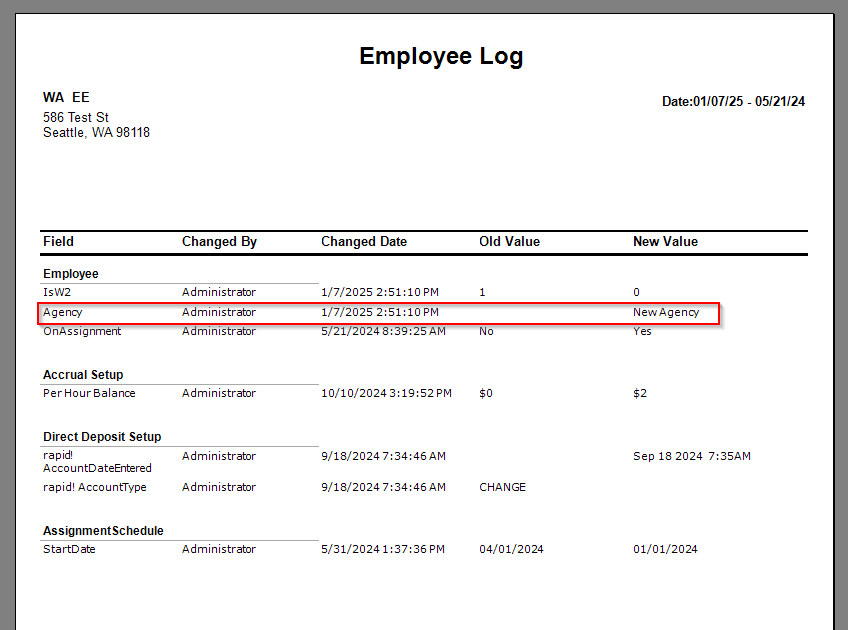Click IsW2 new value 0

tap(637, 293)
